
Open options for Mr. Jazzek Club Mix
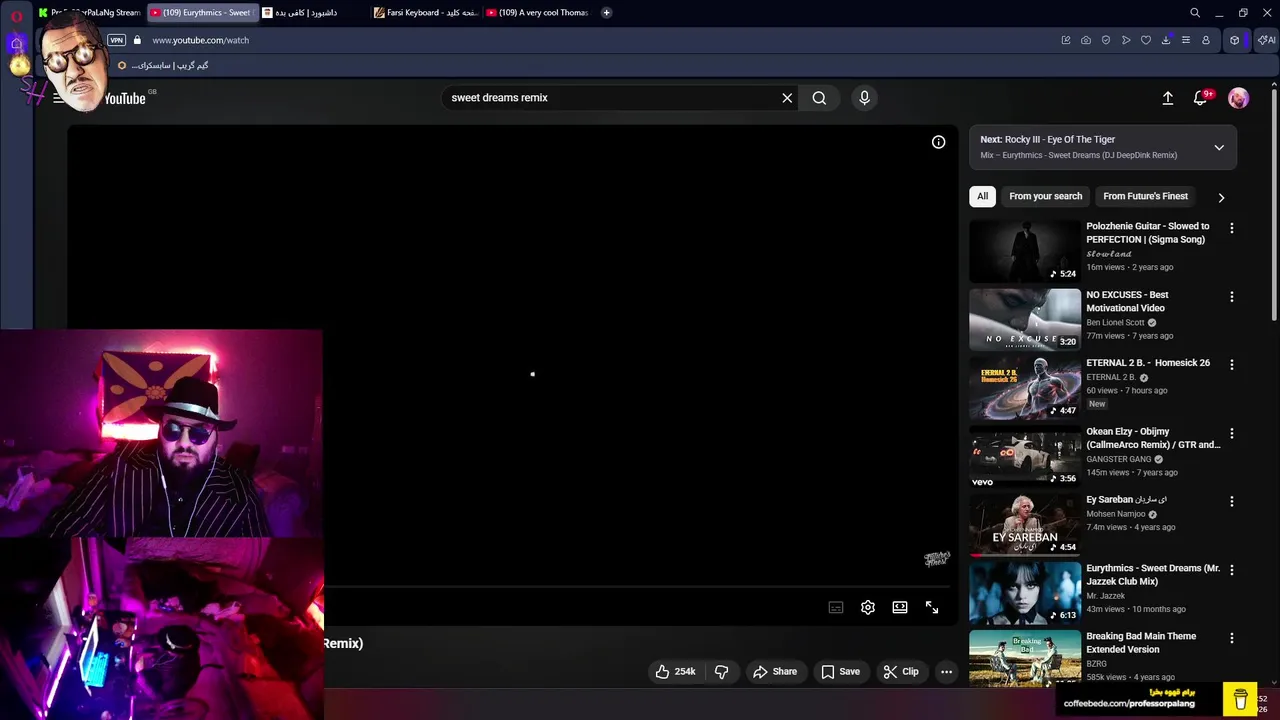click(1232, 570)
